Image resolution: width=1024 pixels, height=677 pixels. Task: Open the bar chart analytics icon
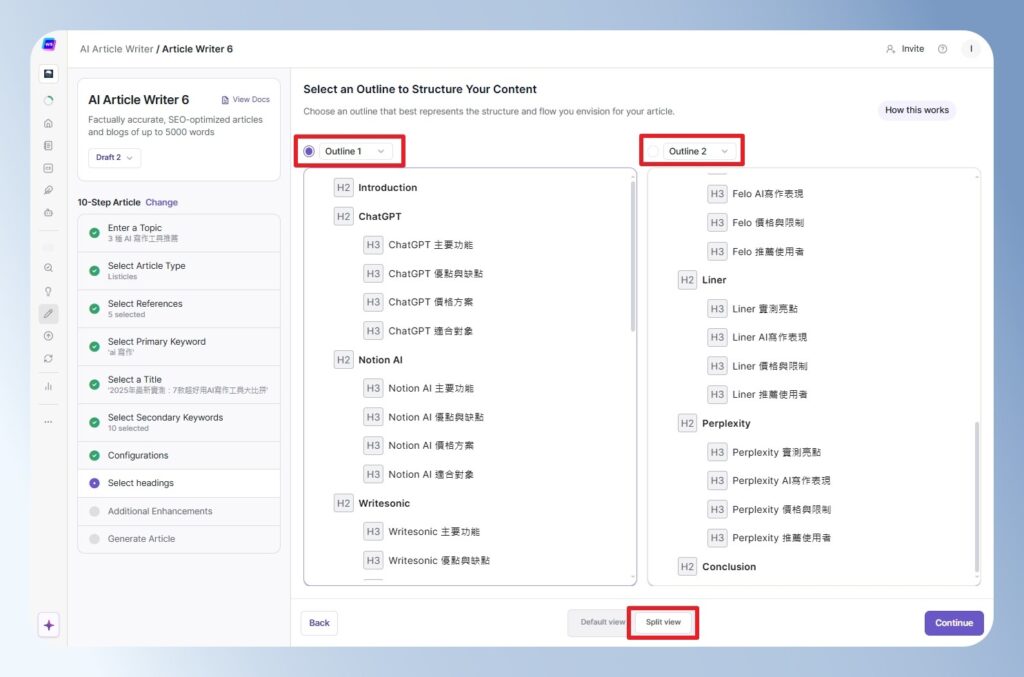[48, 386]
